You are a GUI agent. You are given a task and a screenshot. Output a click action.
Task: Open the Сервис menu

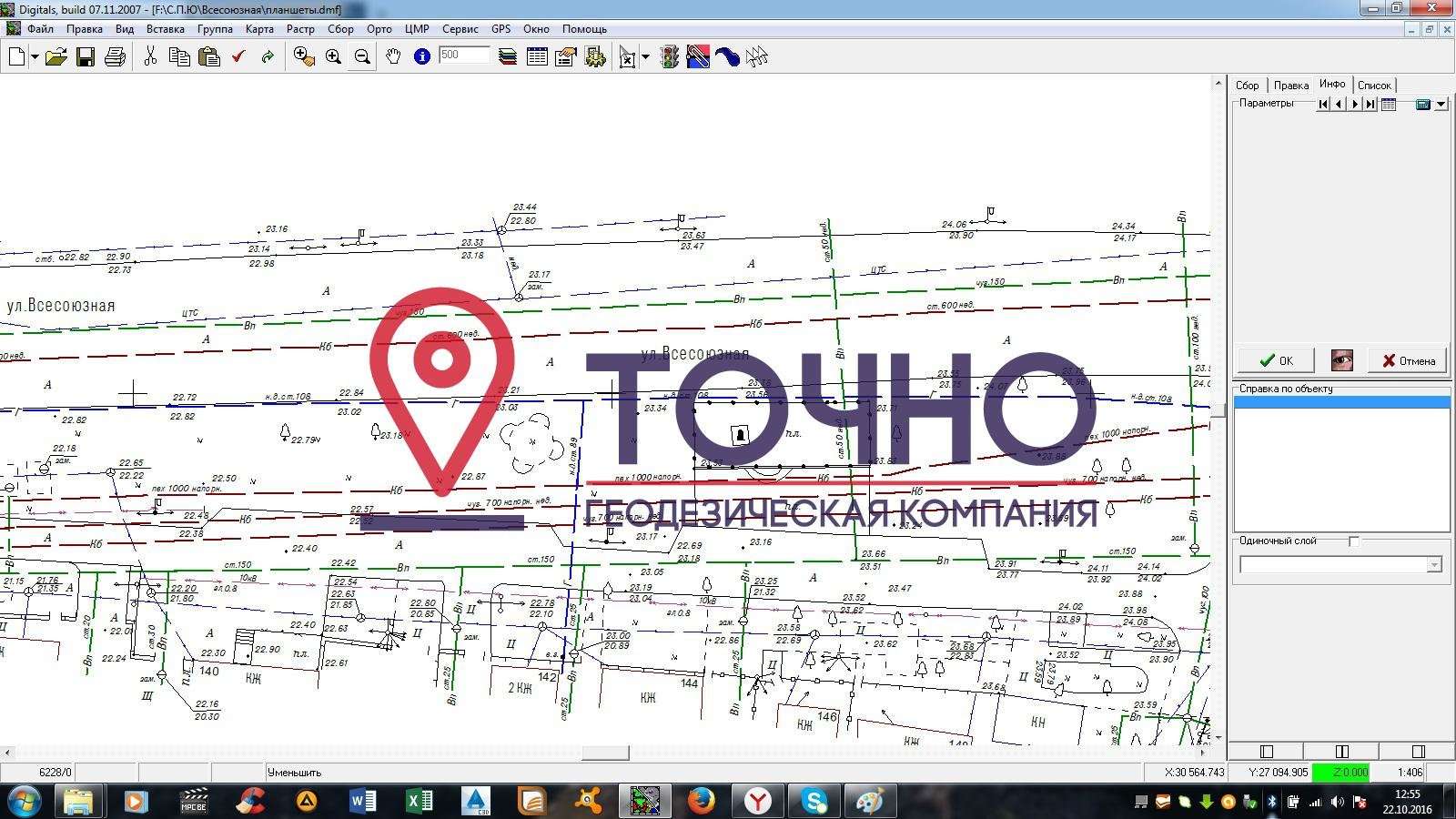460,29
